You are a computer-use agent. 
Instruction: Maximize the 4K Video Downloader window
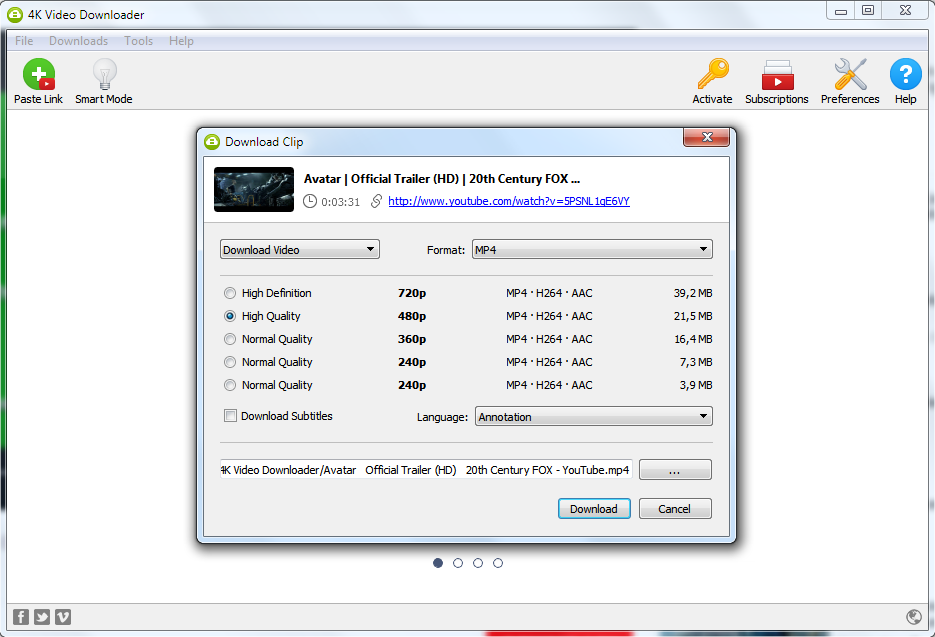[x=868, y=11]
